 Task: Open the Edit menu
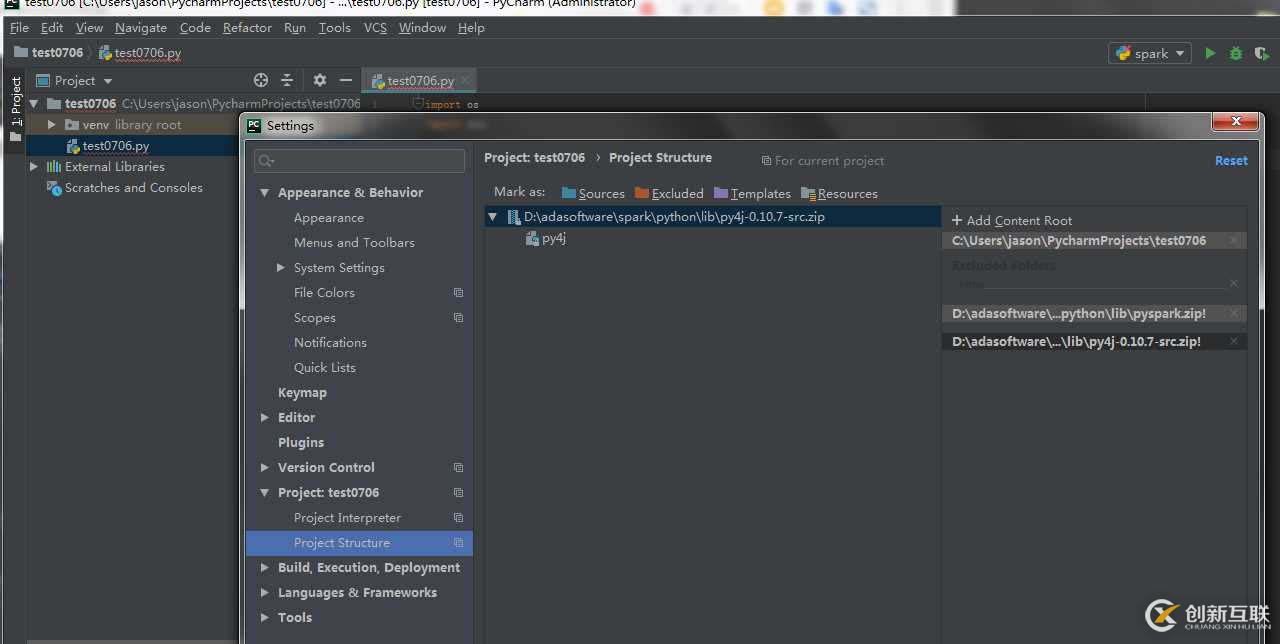(52, 28)
